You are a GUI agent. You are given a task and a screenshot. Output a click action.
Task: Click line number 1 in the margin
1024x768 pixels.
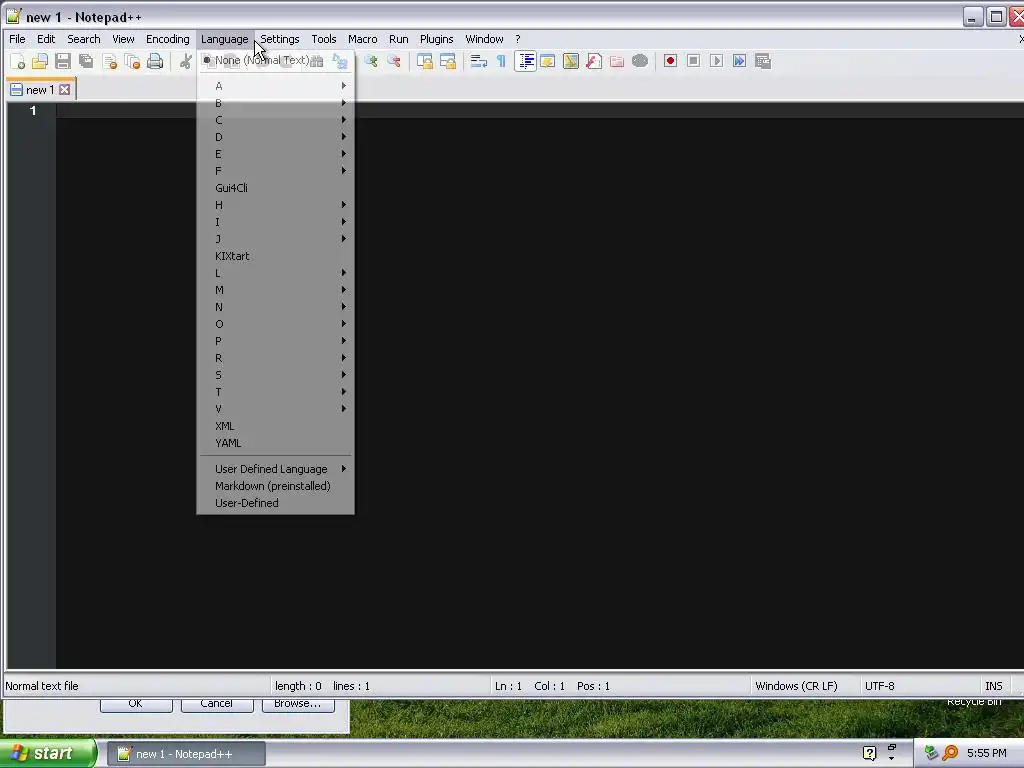[33, 110]
